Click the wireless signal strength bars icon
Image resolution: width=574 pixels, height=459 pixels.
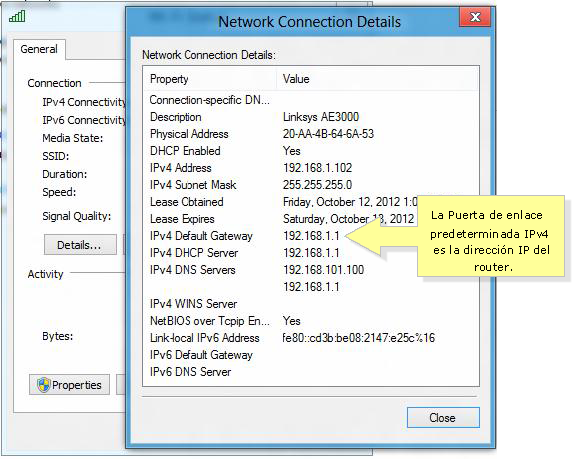[17, 16]
